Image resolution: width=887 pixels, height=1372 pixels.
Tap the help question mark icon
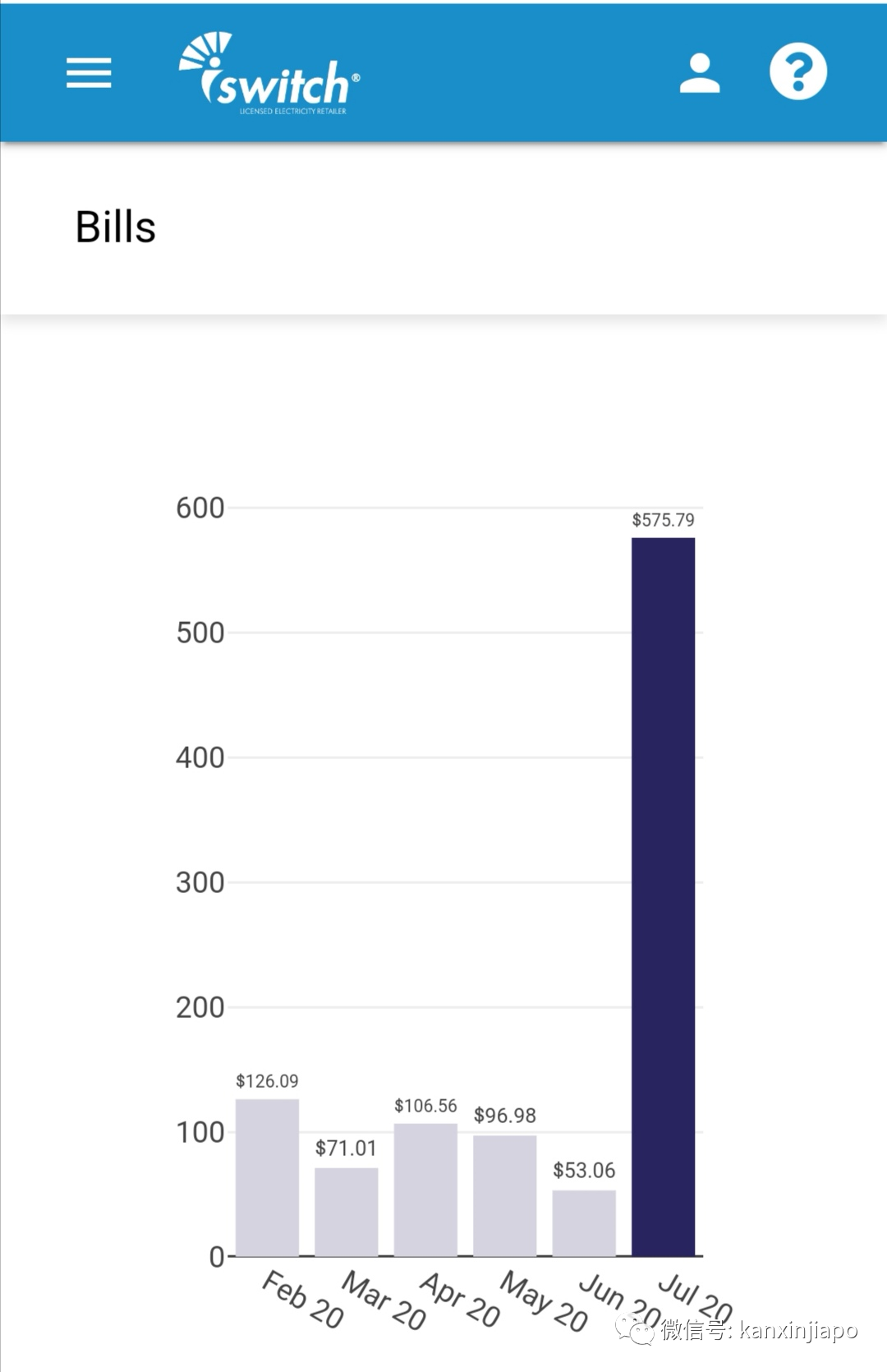click(x=797, y=71)
